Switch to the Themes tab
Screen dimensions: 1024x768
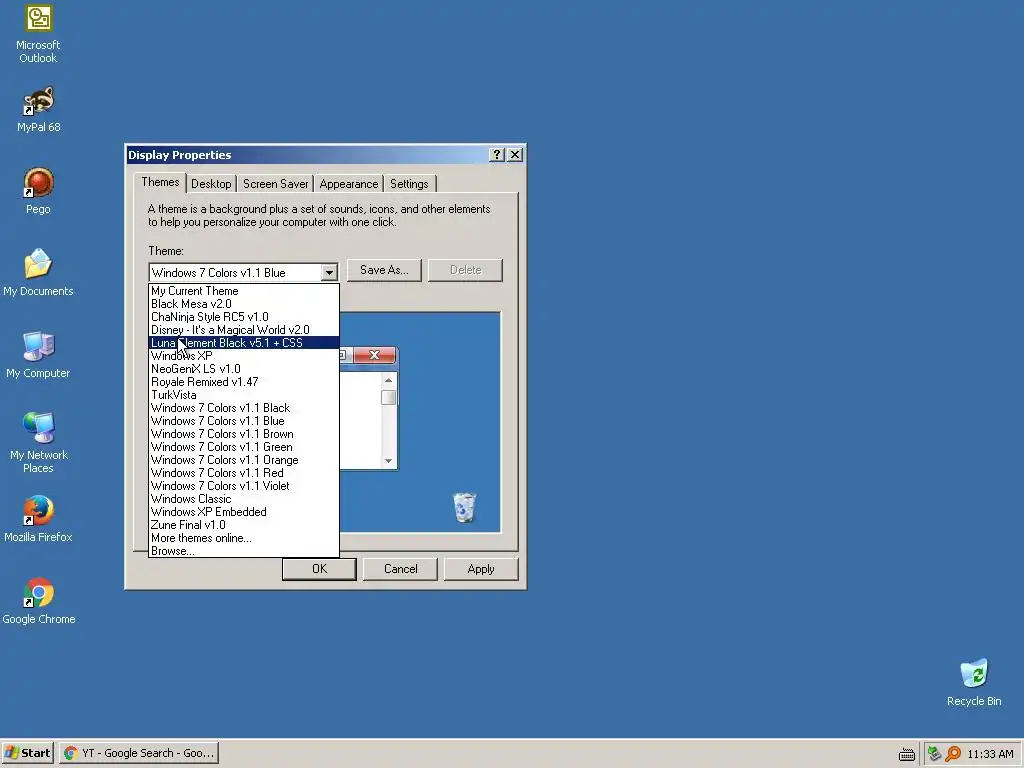tap(160, 182)
